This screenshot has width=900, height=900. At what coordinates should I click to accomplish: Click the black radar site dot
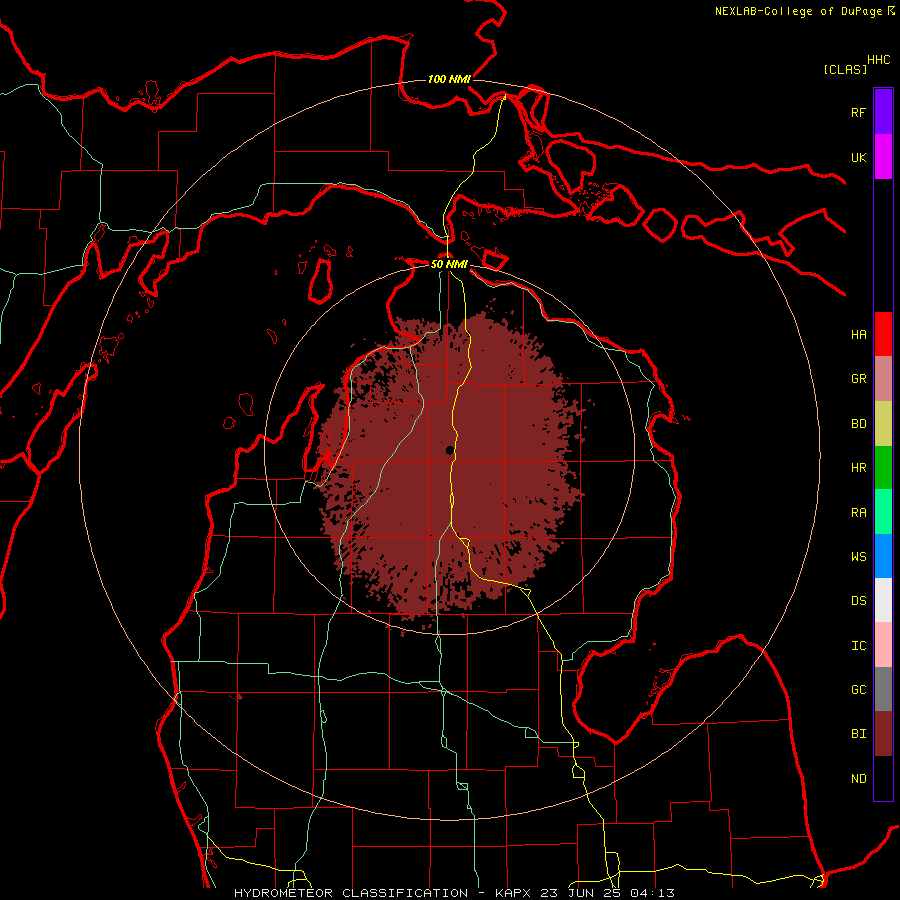pos(449,450)
